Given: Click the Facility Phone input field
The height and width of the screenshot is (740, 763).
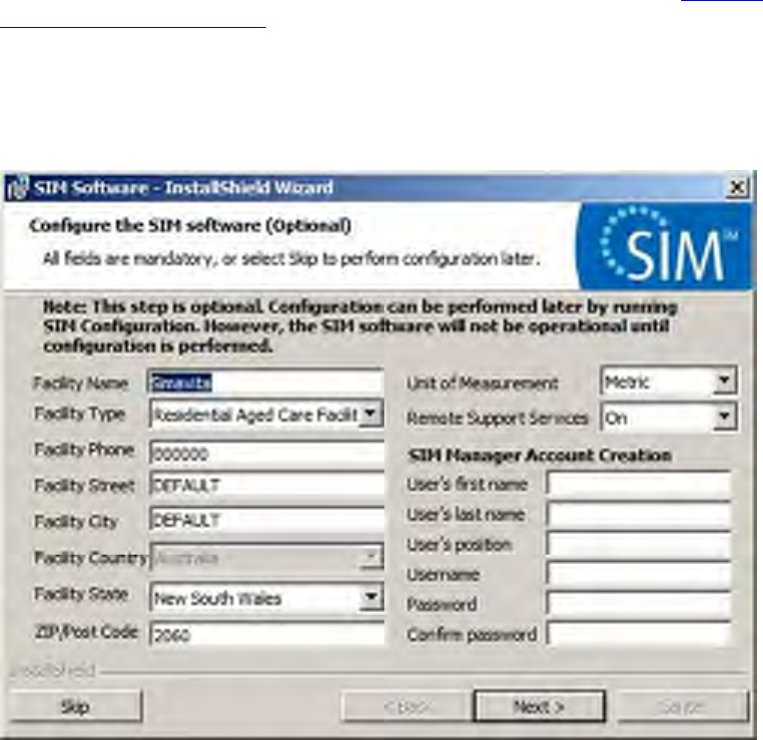Looking at the screenshot, I should point(267,453).
